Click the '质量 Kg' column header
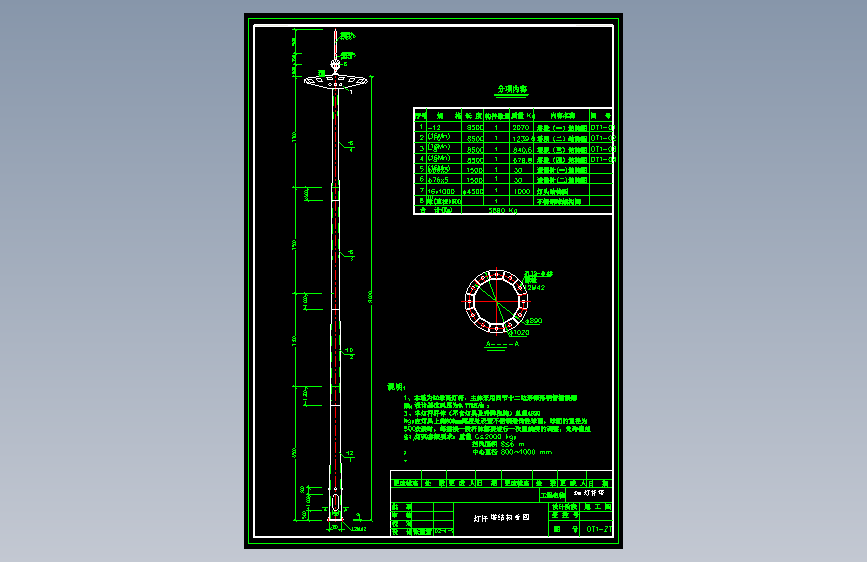This screenshot has height=562, width=867. coord(523,116)
